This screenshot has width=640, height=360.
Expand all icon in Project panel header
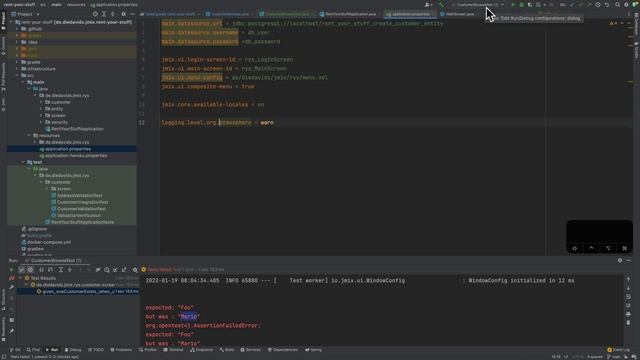coord(104,14)
